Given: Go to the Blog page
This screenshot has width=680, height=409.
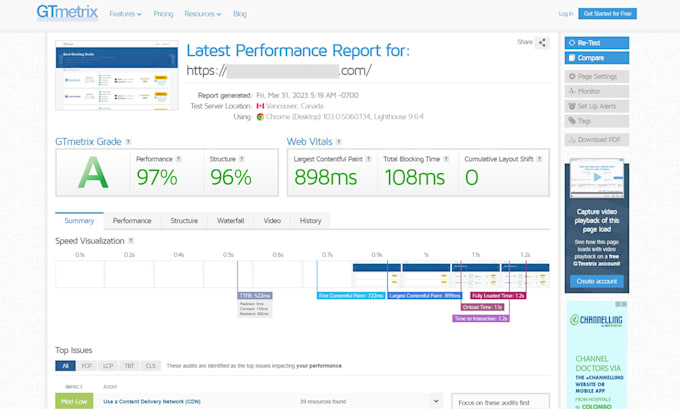Looking at the screenshot, I should [240, 14].
